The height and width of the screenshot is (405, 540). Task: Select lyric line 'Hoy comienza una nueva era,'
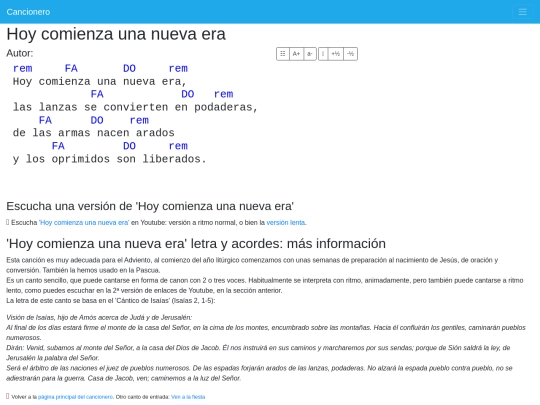(x=100, y=82)
